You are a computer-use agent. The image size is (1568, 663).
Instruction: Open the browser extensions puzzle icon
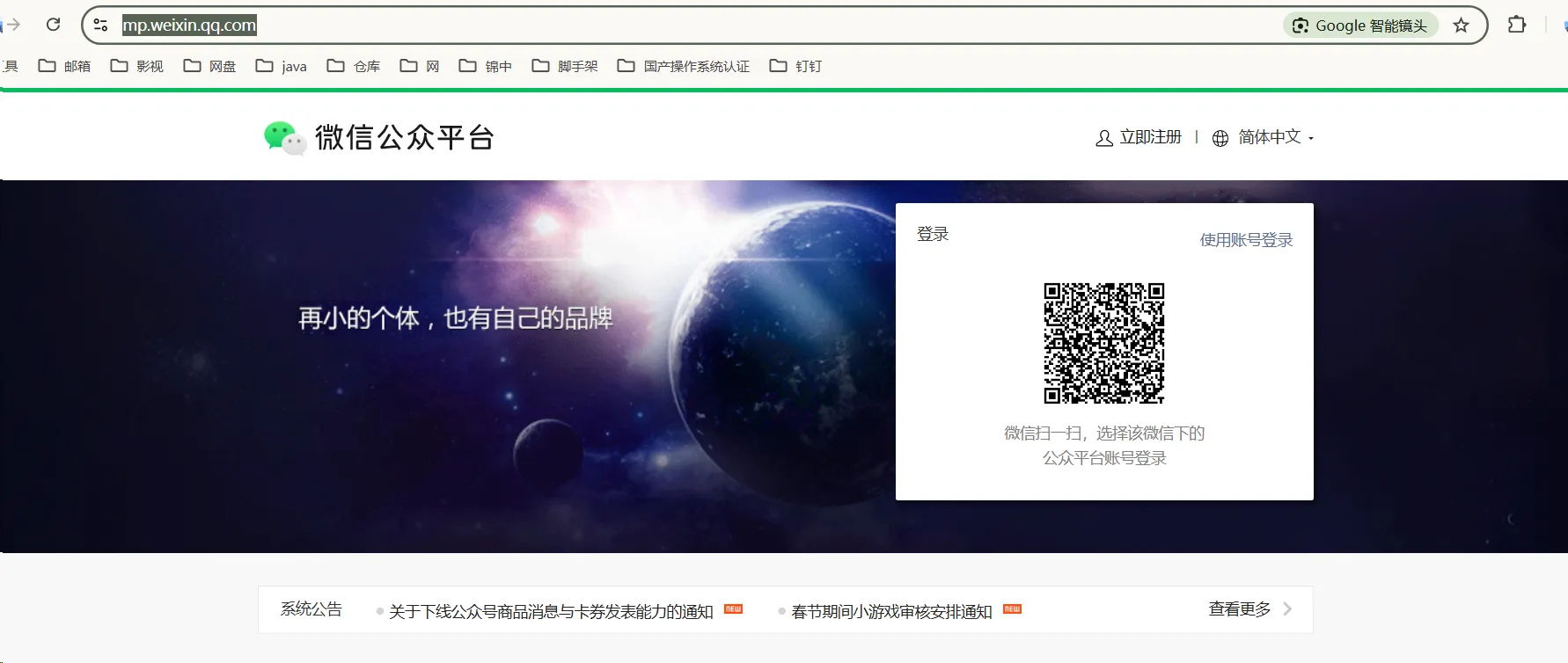point(1517,25)
